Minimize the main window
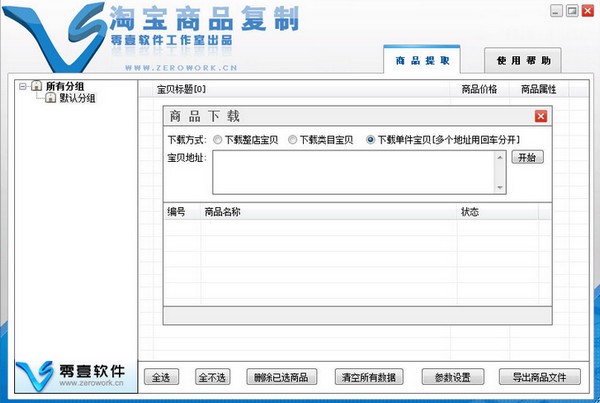 (556, 11)
